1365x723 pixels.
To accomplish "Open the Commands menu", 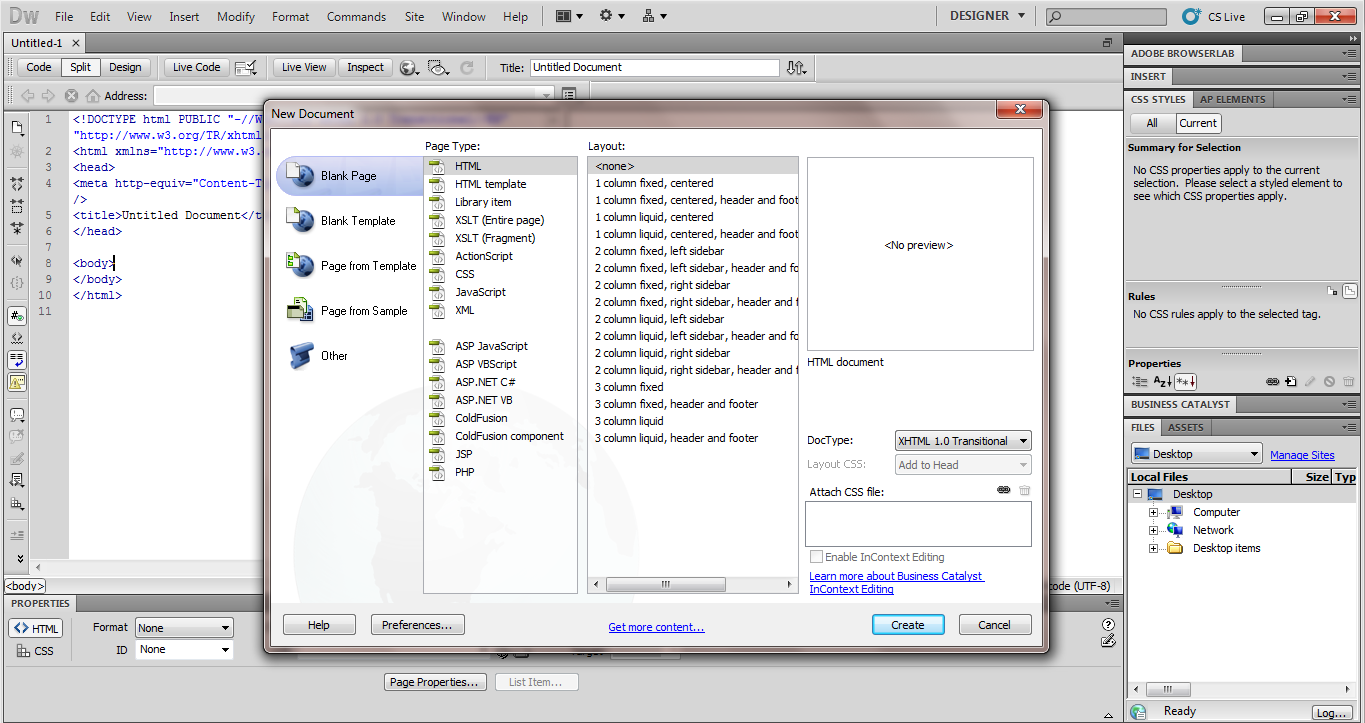I will click(356, 17).
